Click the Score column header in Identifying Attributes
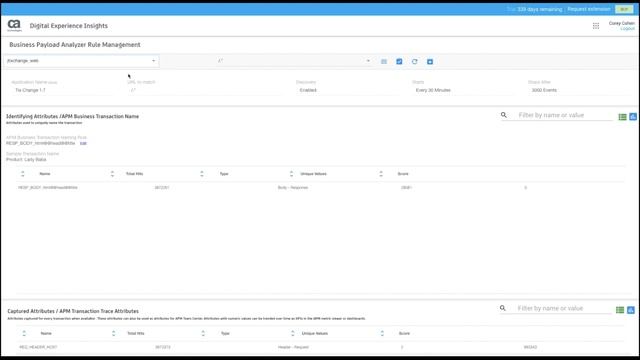 tap(403, 174)
